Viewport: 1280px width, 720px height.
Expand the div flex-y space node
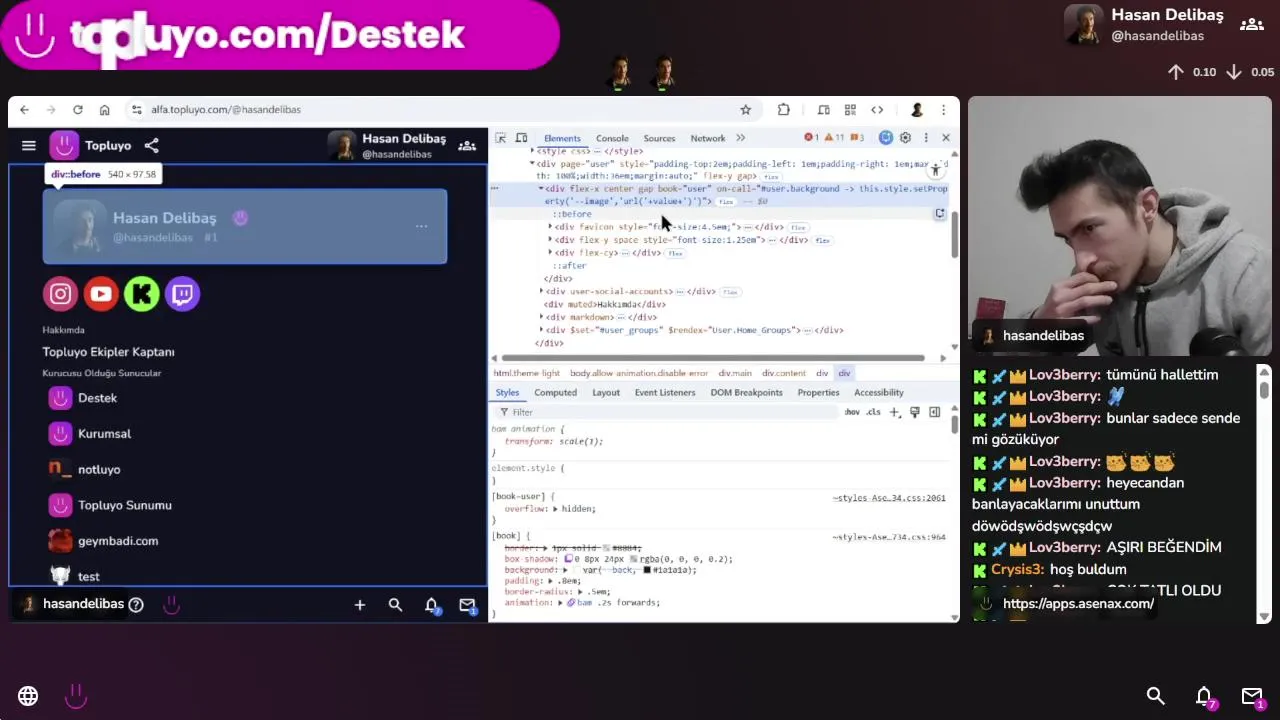point(550,240)
